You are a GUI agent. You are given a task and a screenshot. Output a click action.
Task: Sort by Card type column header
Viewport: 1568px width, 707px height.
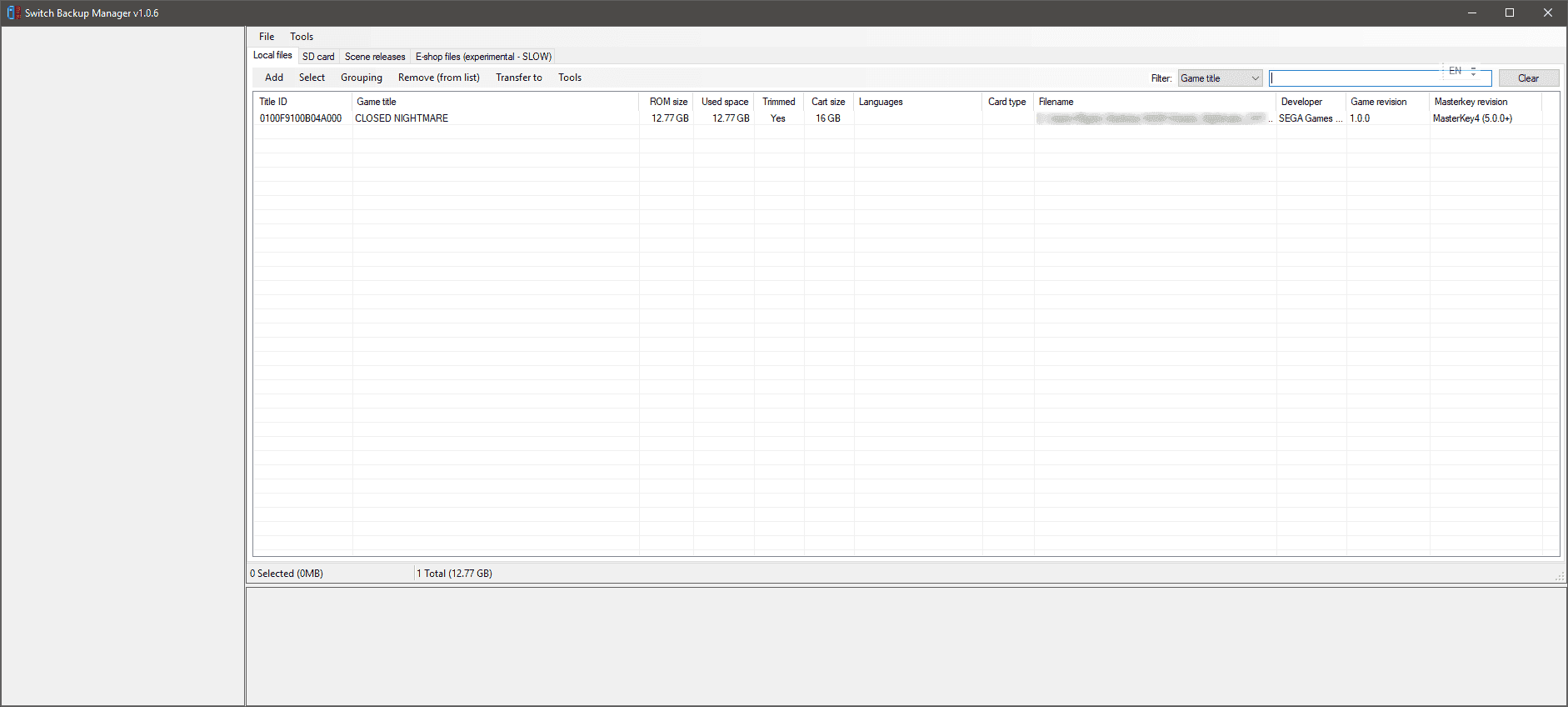tap(1008, 102)
